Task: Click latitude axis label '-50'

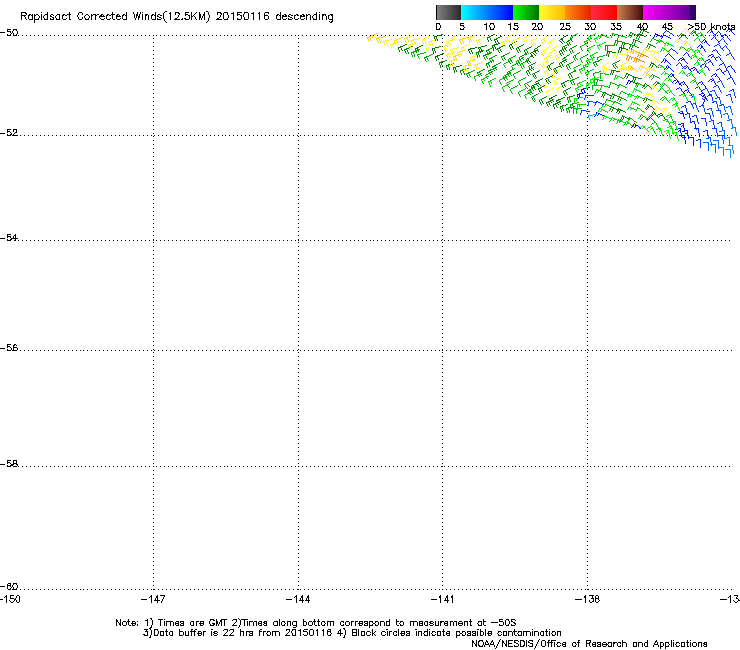Action: point(9,33)
